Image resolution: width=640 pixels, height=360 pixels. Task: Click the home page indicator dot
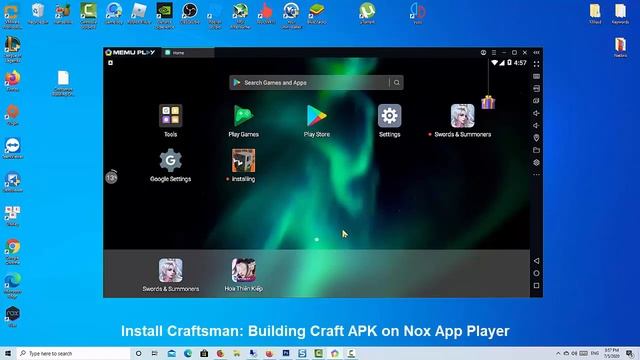pos(317,240)
